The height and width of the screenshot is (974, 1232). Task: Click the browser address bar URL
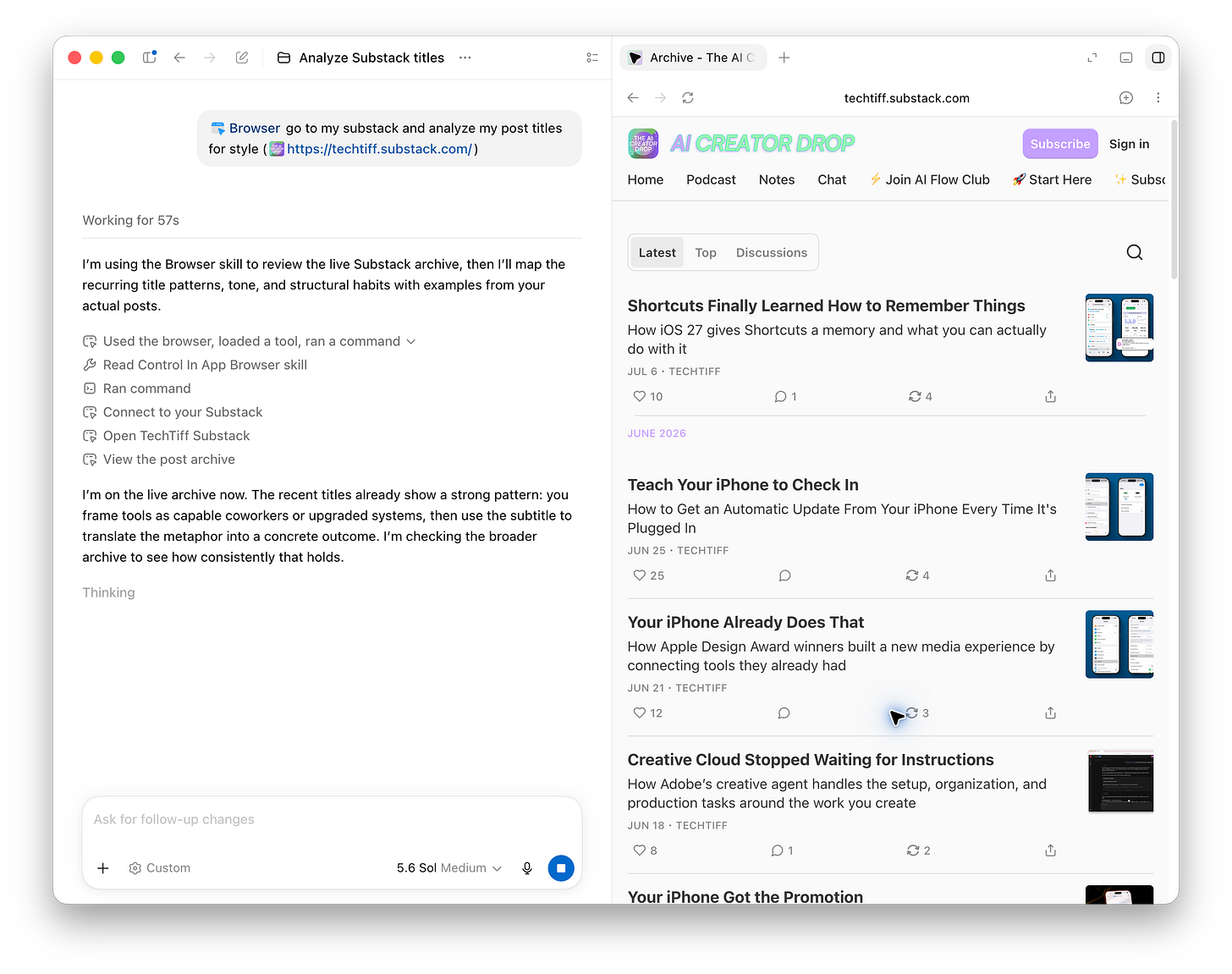(907, 98)
